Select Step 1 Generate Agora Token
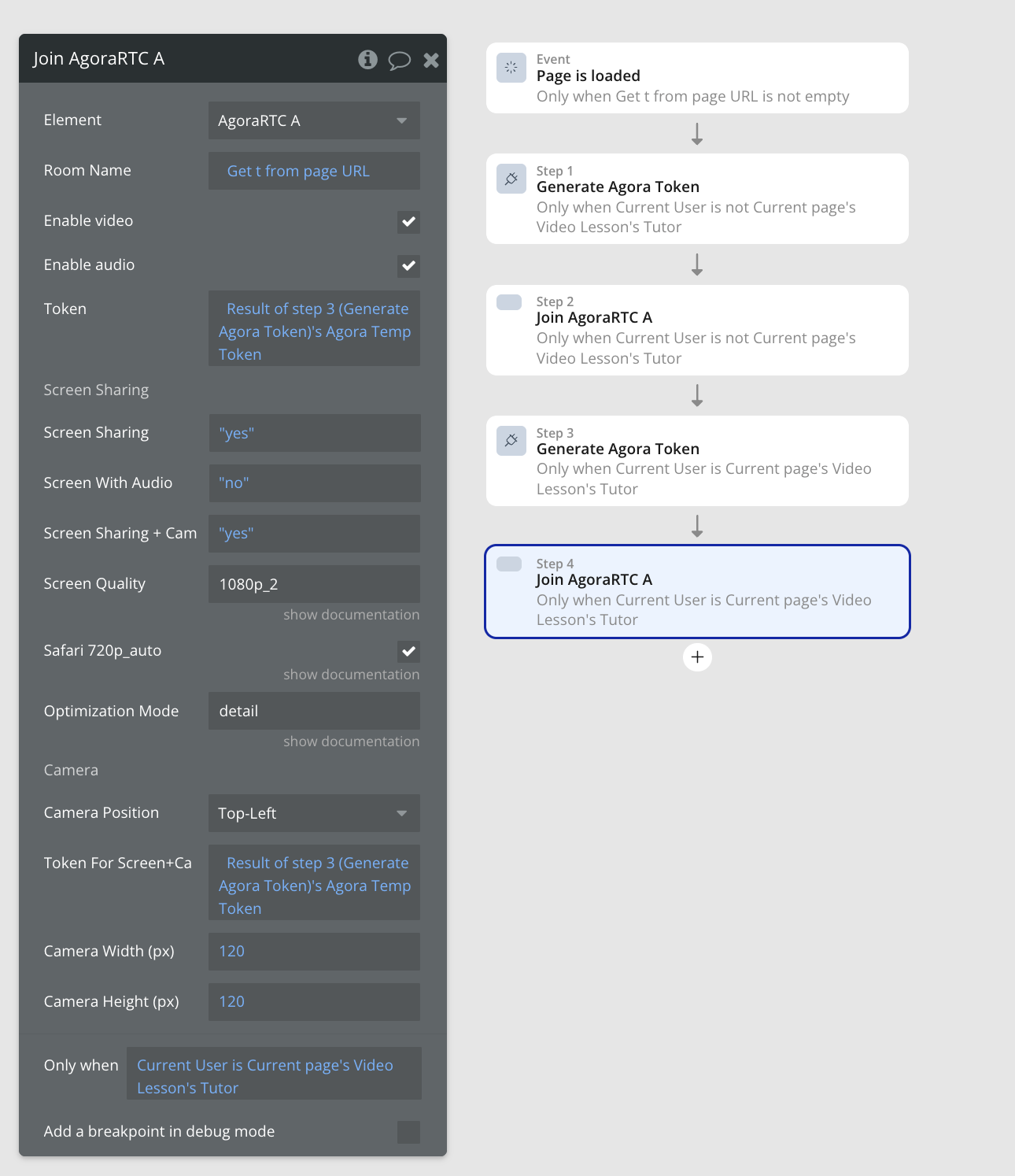 pos(697,198)
